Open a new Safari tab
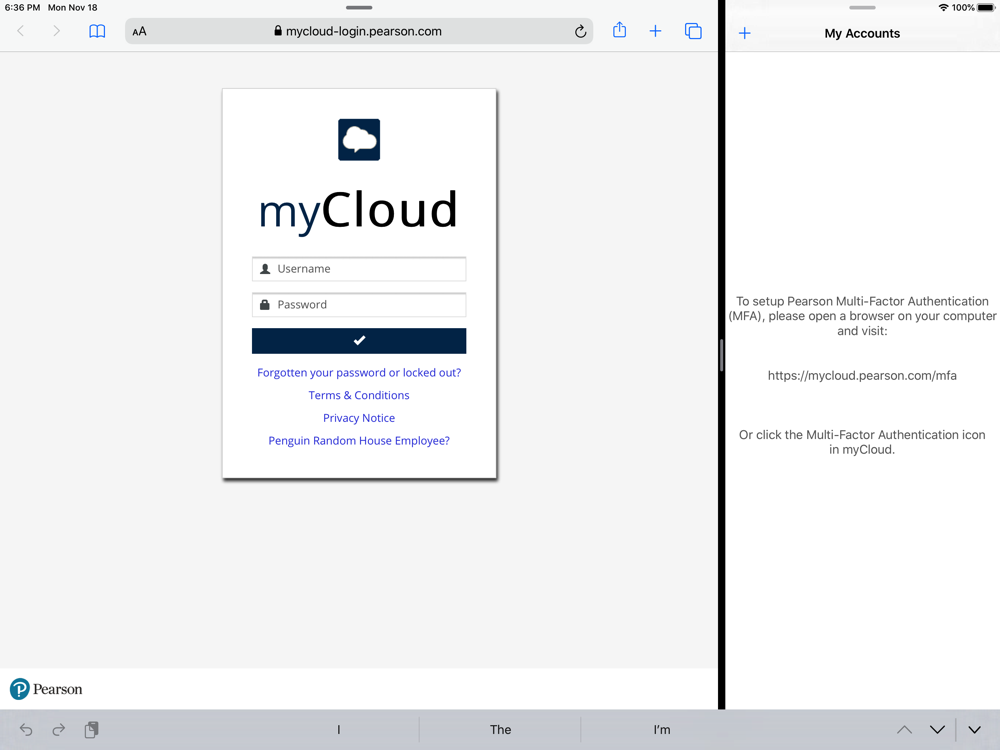Viewport: 1000px width, 750px height. pos(655,31)
